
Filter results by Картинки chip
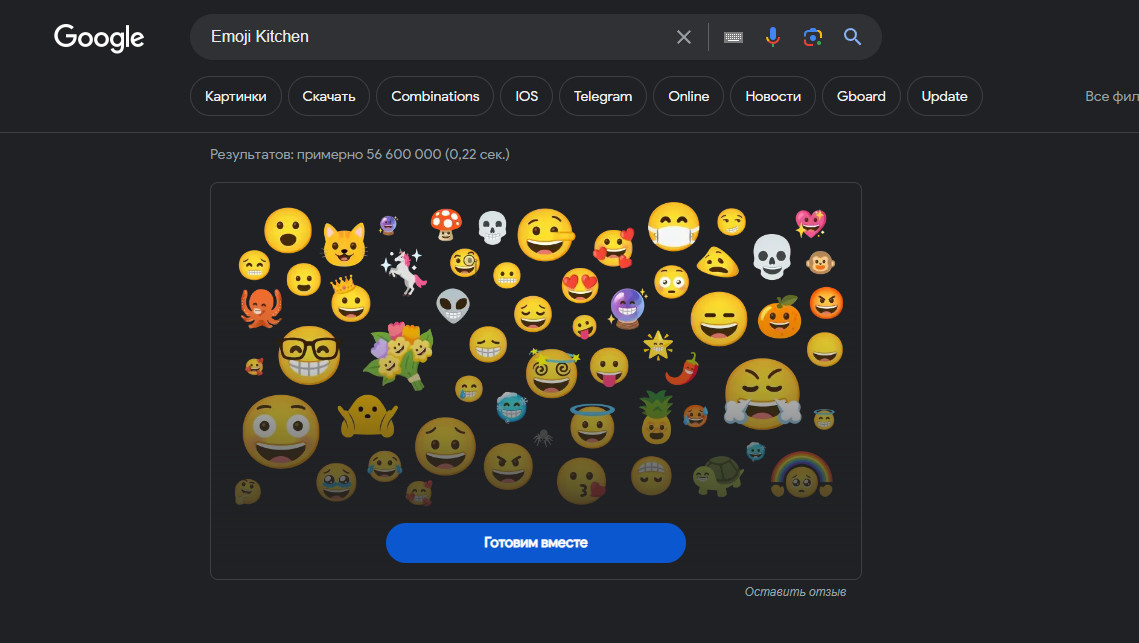click(235, 97)
